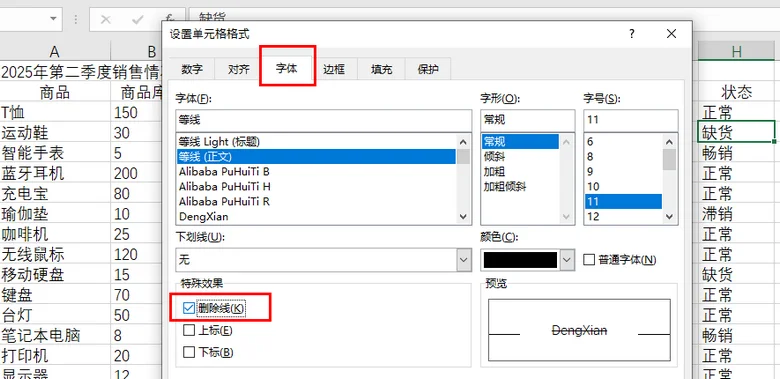
Task: Switch to the 数字 tab
Action: (192, 69)
